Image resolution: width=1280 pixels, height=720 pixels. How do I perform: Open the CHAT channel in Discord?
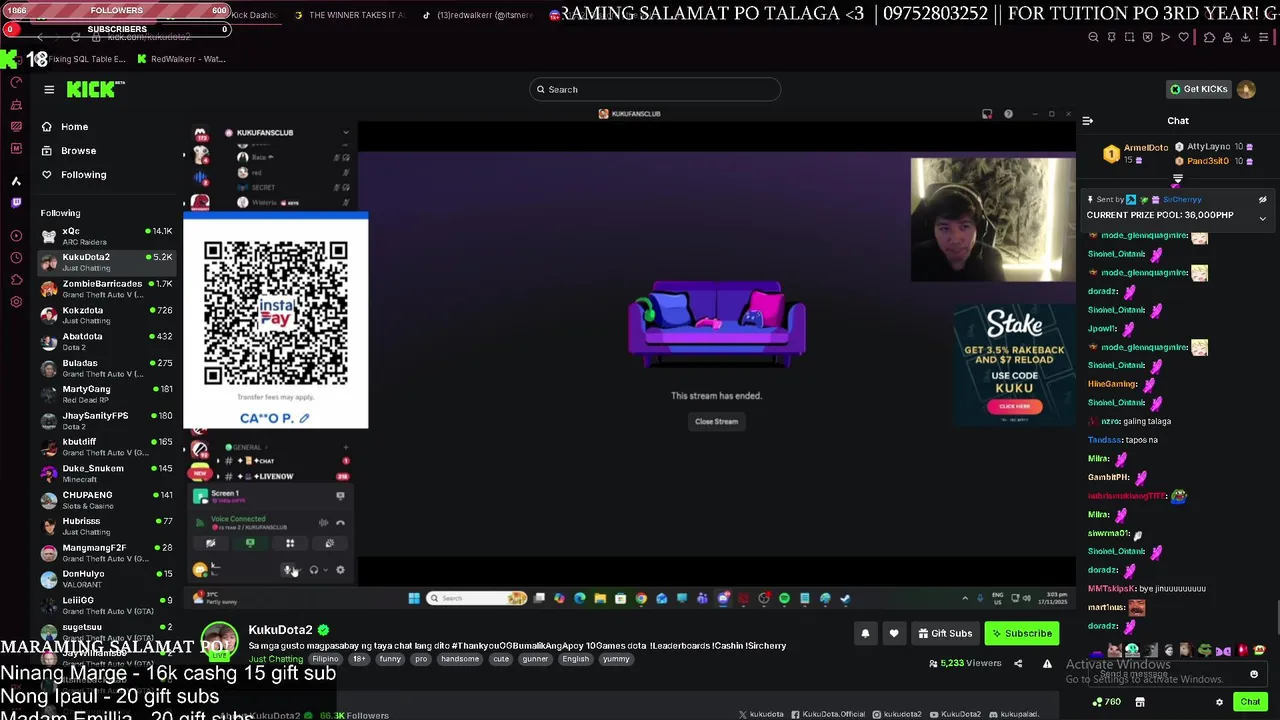265,461
